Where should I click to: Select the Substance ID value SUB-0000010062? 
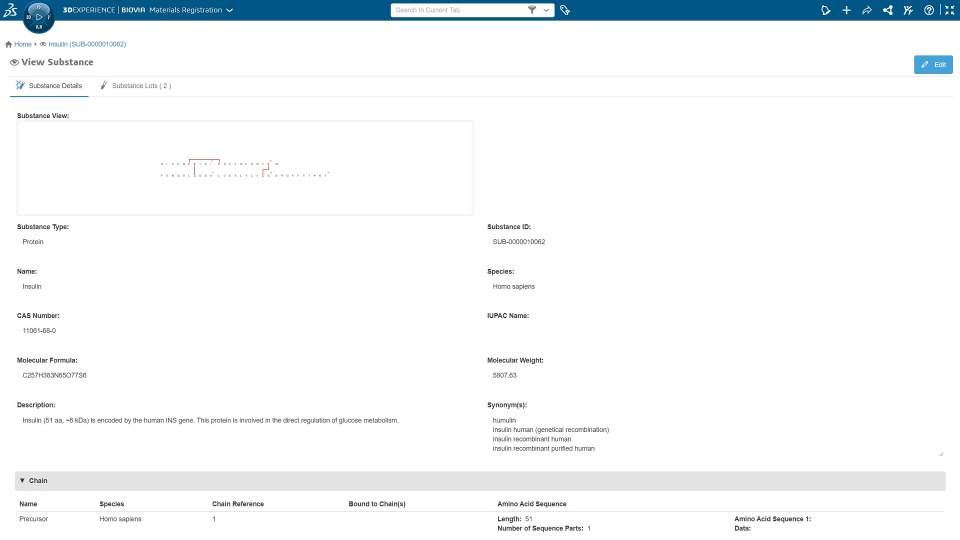[519, 242]
